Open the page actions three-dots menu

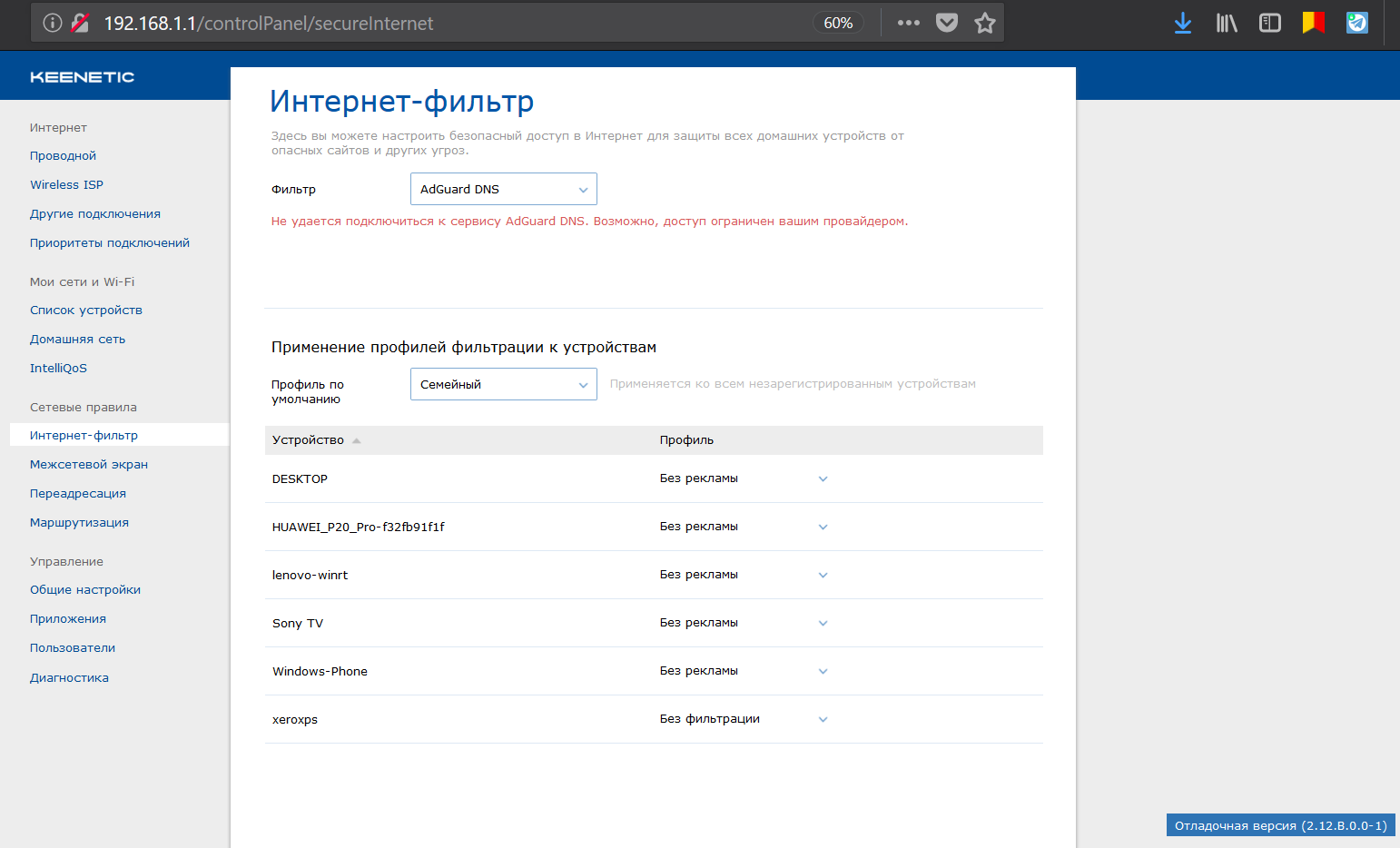[909, 23]
